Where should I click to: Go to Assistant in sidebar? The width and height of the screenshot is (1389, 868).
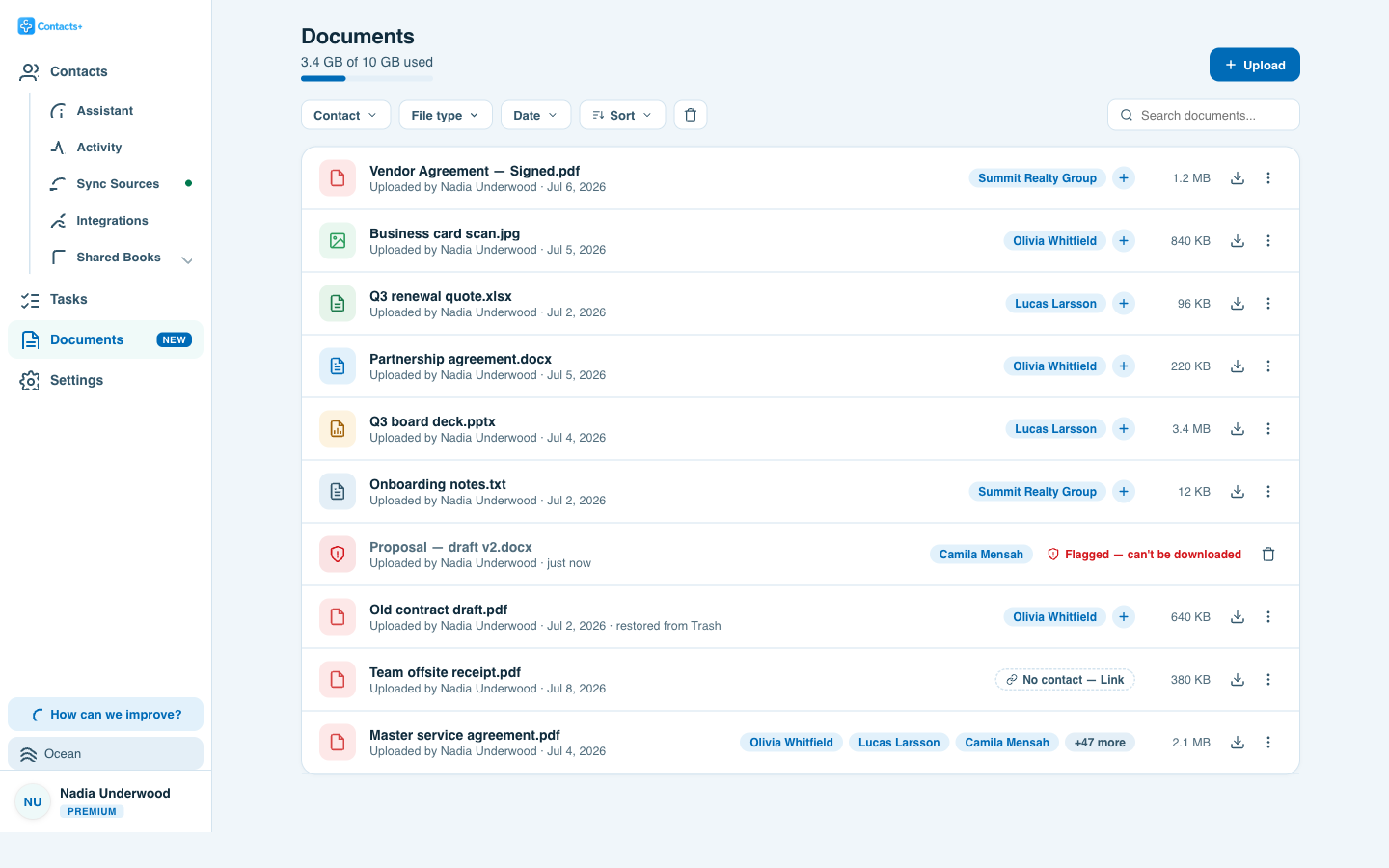pyautogui.click(x=121, y=111)
